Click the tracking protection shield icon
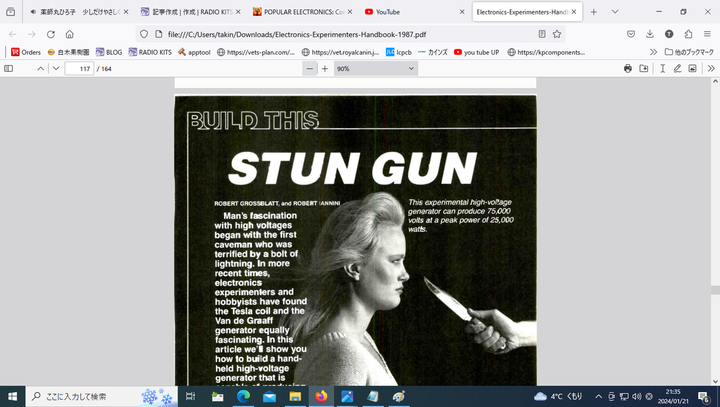This screenshot has width=720, height=407. (x=144, y=34)
